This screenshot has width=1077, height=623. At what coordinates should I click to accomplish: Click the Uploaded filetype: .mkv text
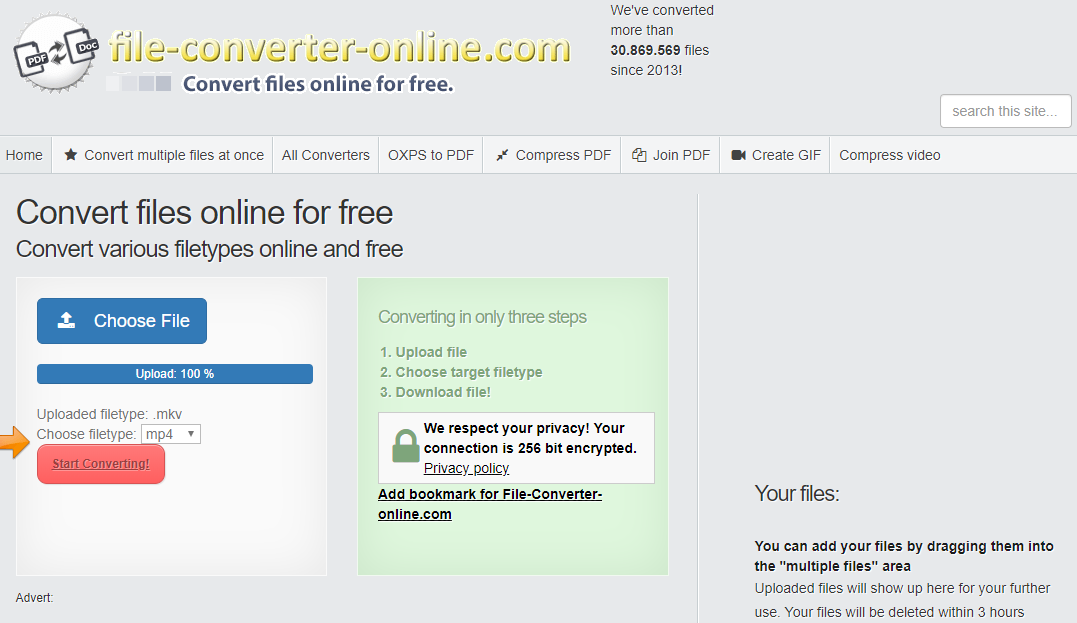point(109,414)
